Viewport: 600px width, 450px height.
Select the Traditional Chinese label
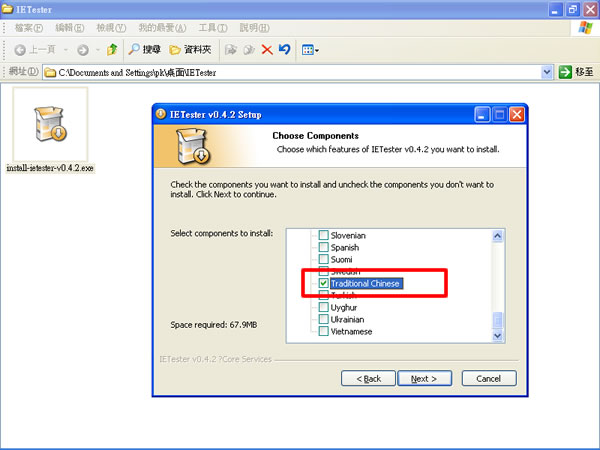click(365, 284)
